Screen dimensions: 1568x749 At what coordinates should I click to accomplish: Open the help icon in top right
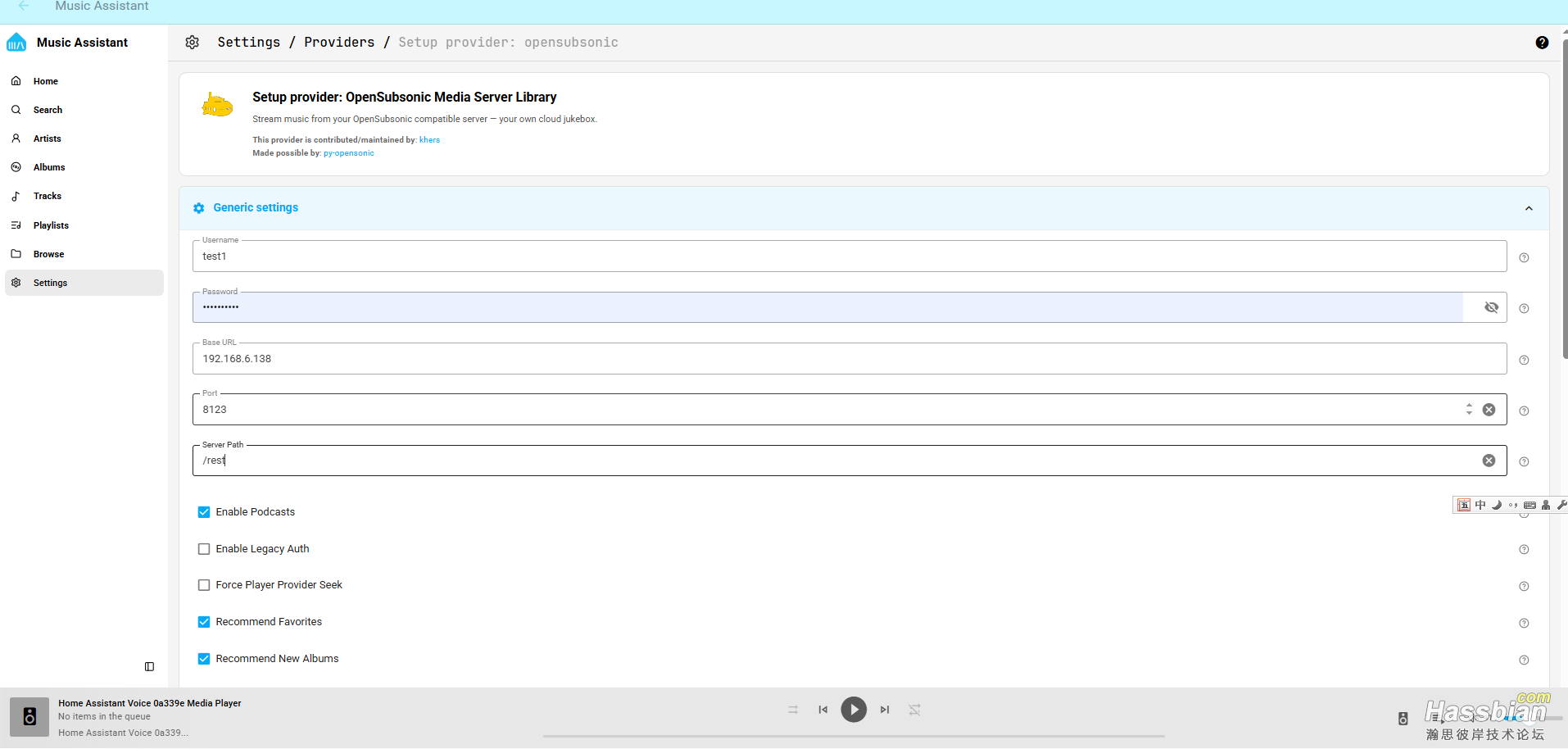pyautogui.click(x=1541, y=43)
